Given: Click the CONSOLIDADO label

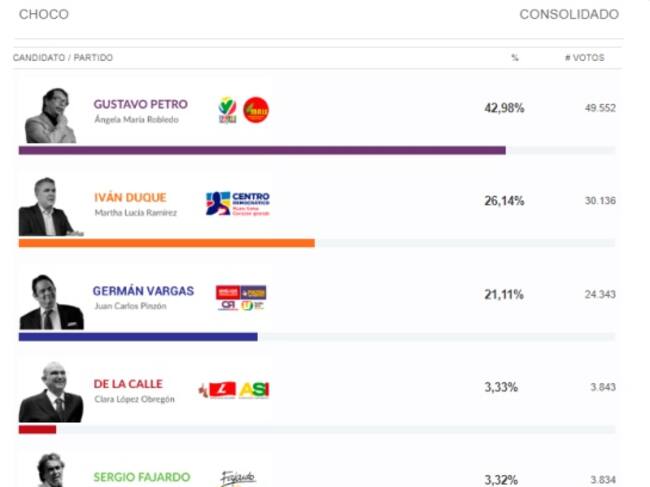Looking at the screenshot, I should 568,15.
